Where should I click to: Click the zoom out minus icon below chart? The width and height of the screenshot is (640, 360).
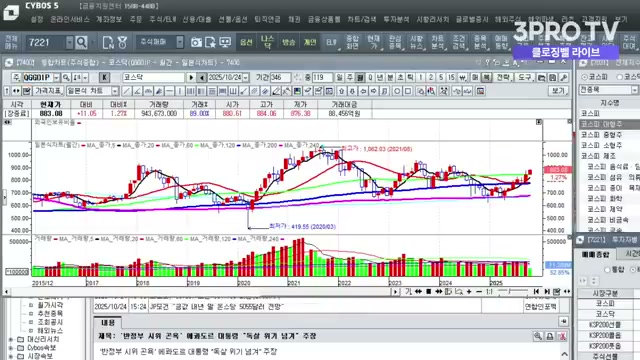(479, 291)
